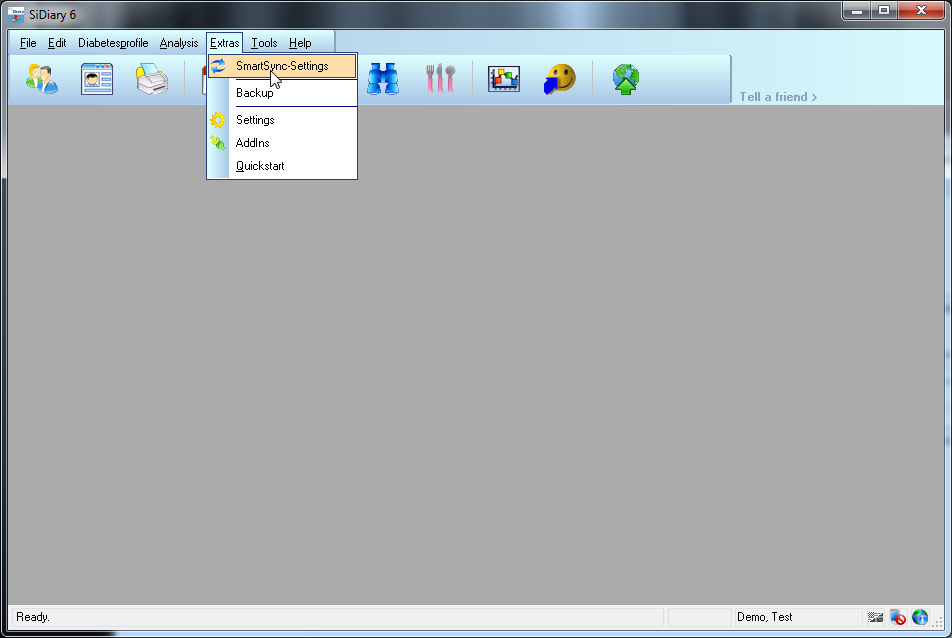Open the profile card icon in toolbar
Image resolution: width=952 pixels, height=638 pixels.
click(97, 79)
